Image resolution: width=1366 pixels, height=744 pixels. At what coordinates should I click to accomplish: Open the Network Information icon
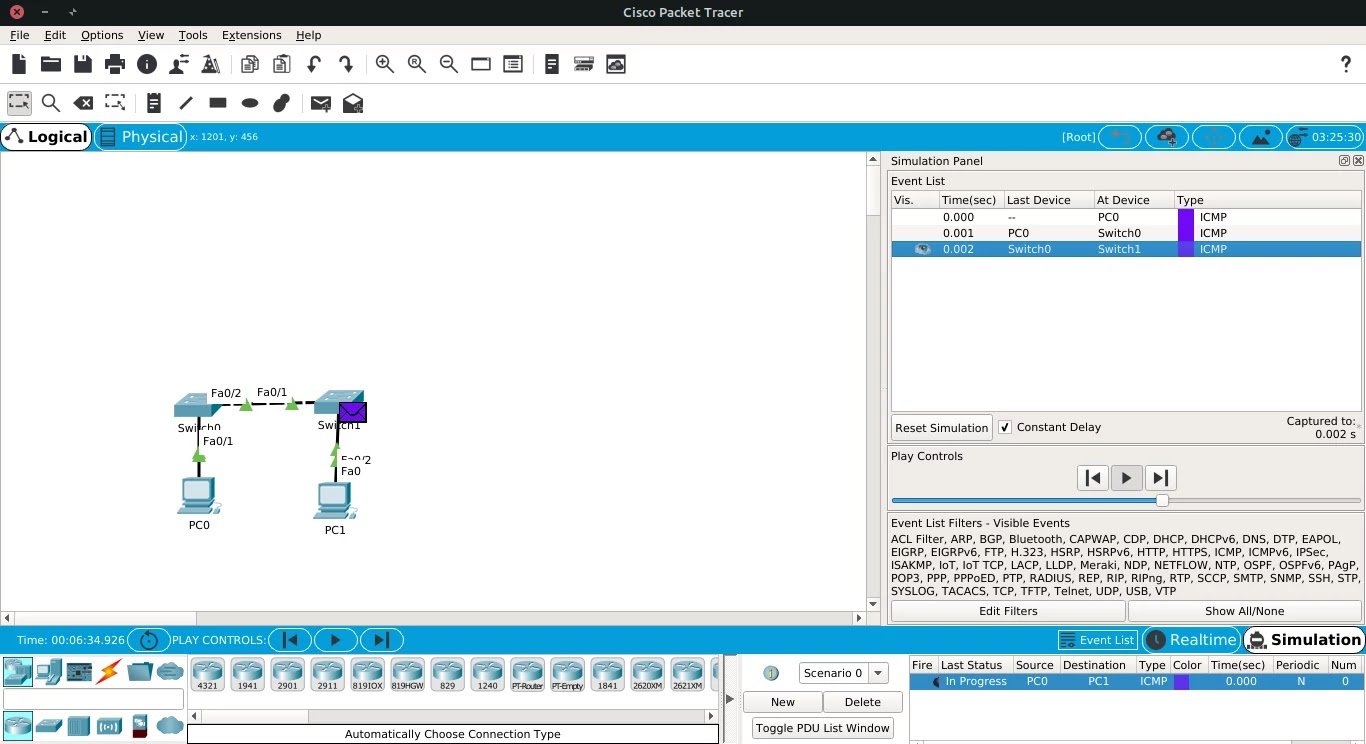click(x=147, y=64)
